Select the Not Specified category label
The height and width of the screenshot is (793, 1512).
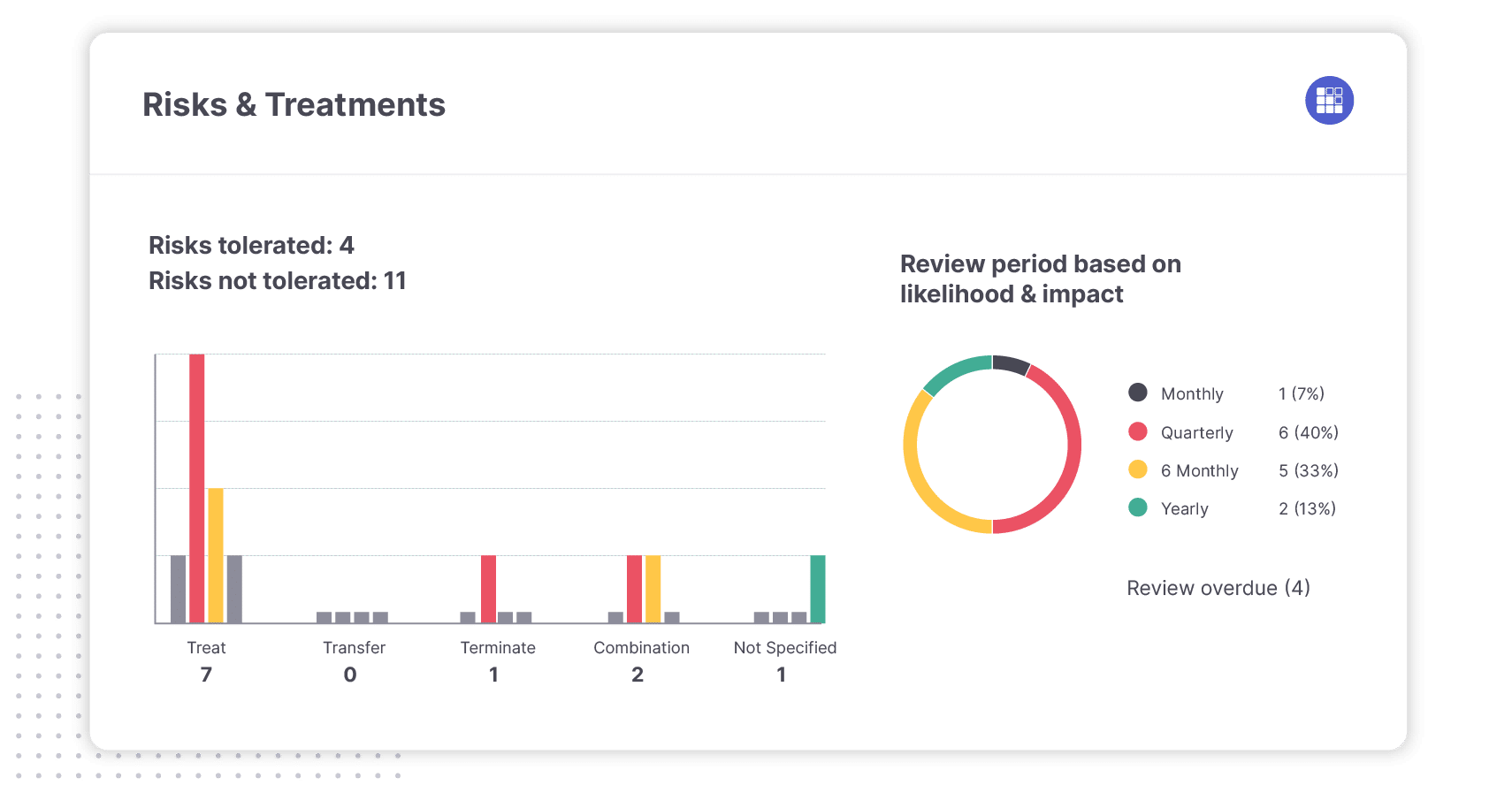coord(785,647)
